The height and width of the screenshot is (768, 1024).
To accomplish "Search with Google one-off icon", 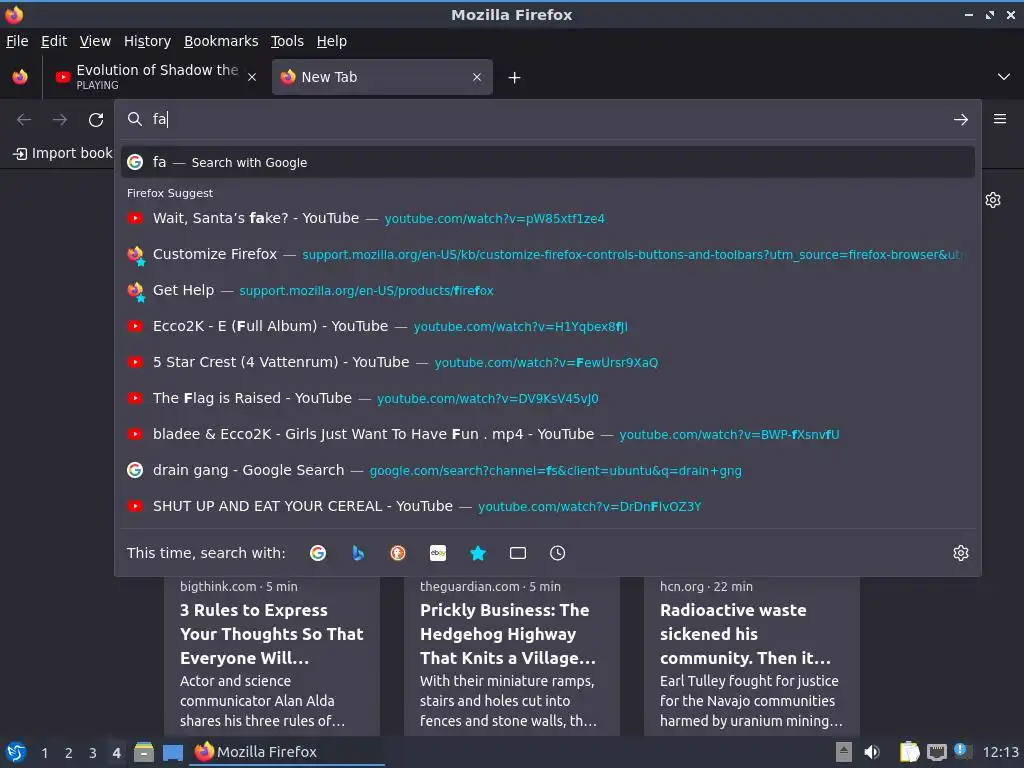I will pyautogui.click(x=318, y=553).
